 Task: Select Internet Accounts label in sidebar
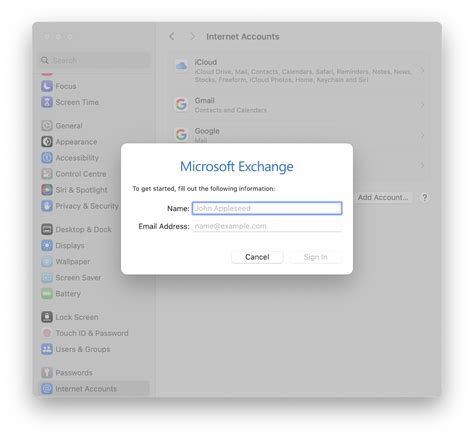(86, 389)
